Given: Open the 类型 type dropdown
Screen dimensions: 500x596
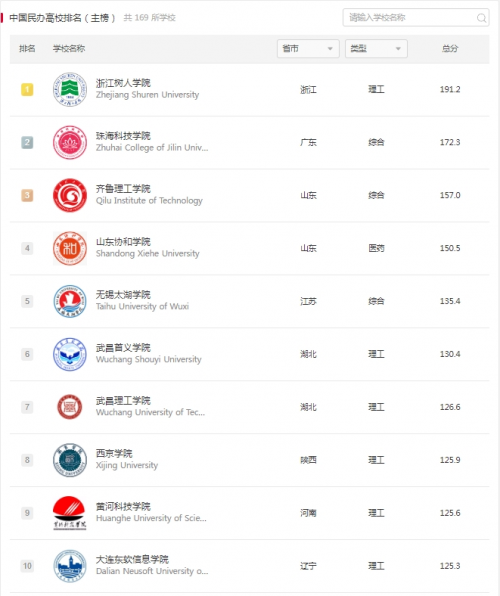Looking at the screenshot, I should coord(376,49).
